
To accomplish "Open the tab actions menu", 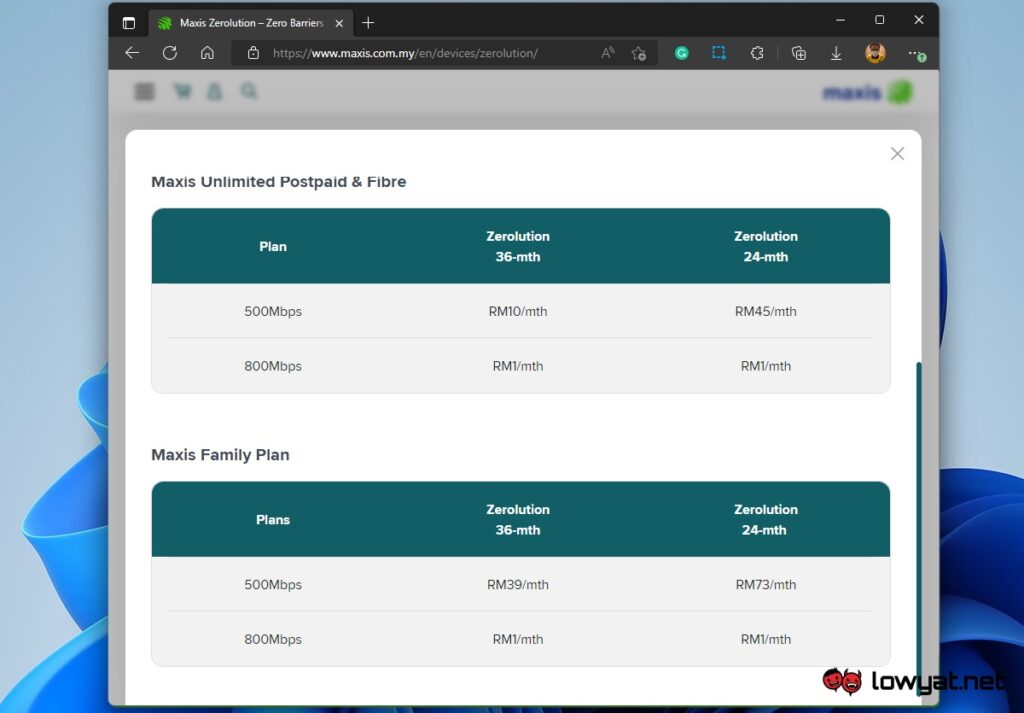I will click(129, 22).
